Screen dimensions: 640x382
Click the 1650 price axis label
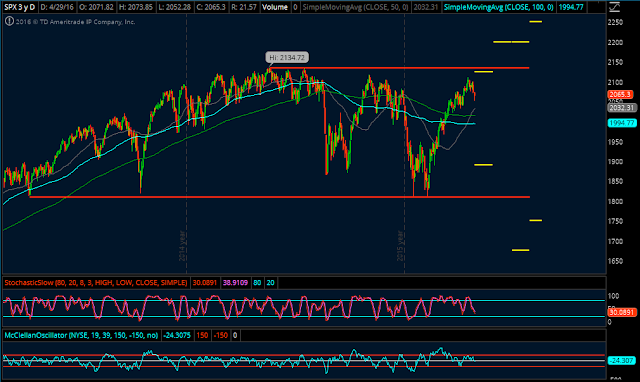coord(615,261)
